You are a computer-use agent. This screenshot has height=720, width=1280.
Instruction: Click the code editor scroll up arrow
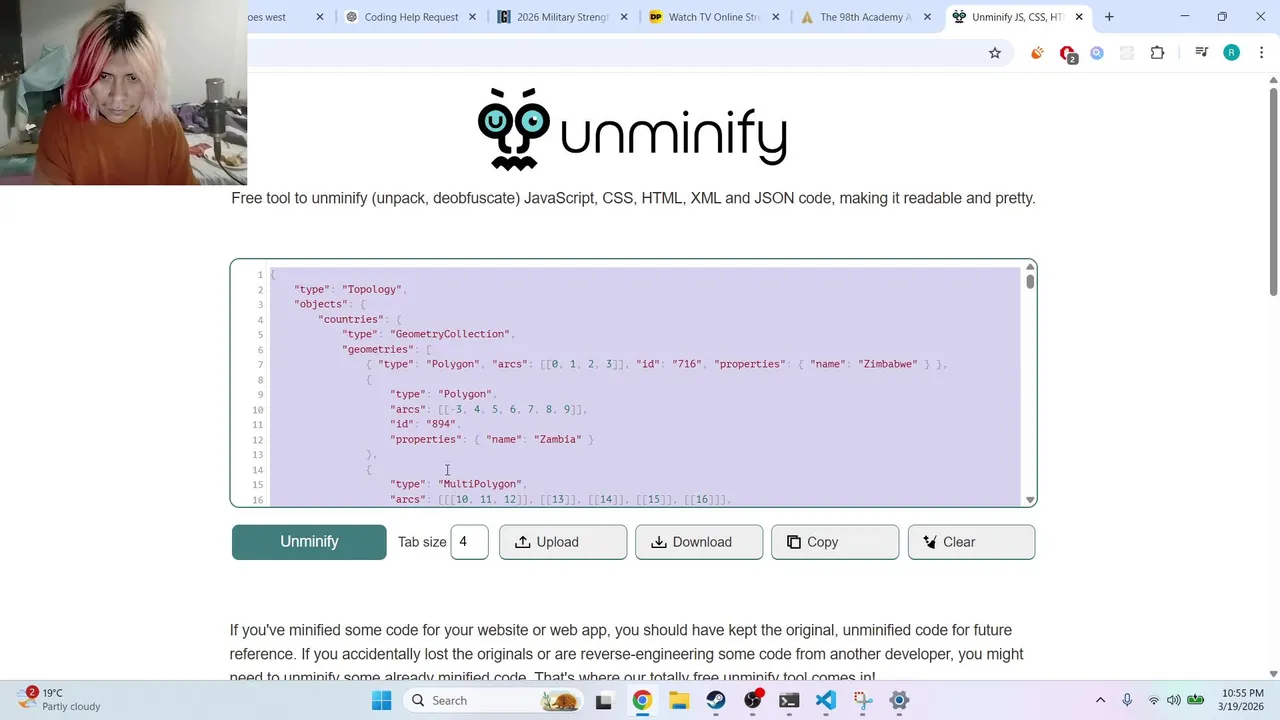click(x=1030, y=267)
